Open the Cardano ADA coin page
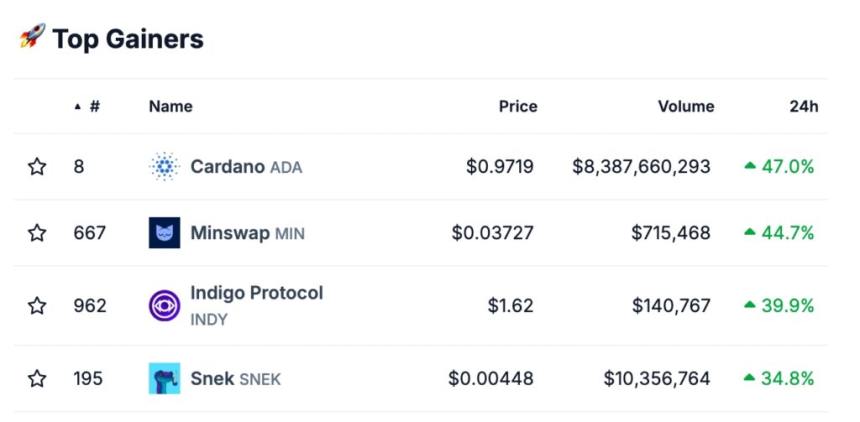Viewport: 860px width, 422px height. (x=246, y=167)
